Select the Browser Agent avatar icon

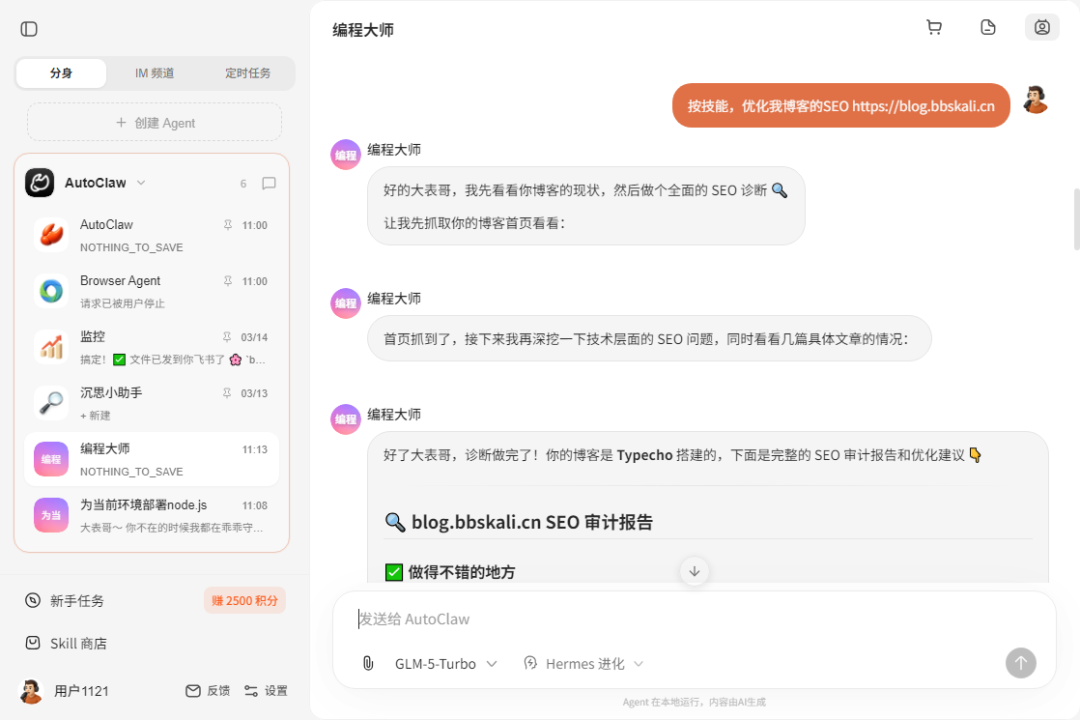[51, 291]
